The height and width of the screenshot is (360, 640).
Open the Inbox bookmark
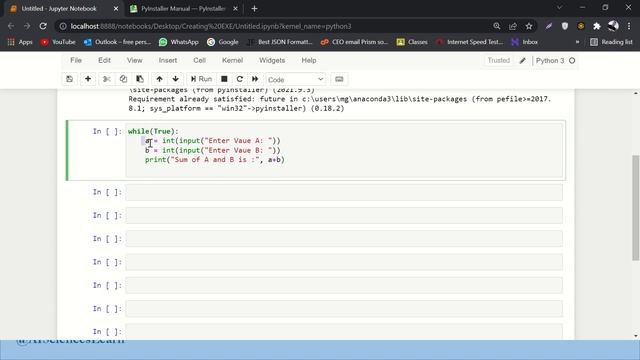(525, 42)
